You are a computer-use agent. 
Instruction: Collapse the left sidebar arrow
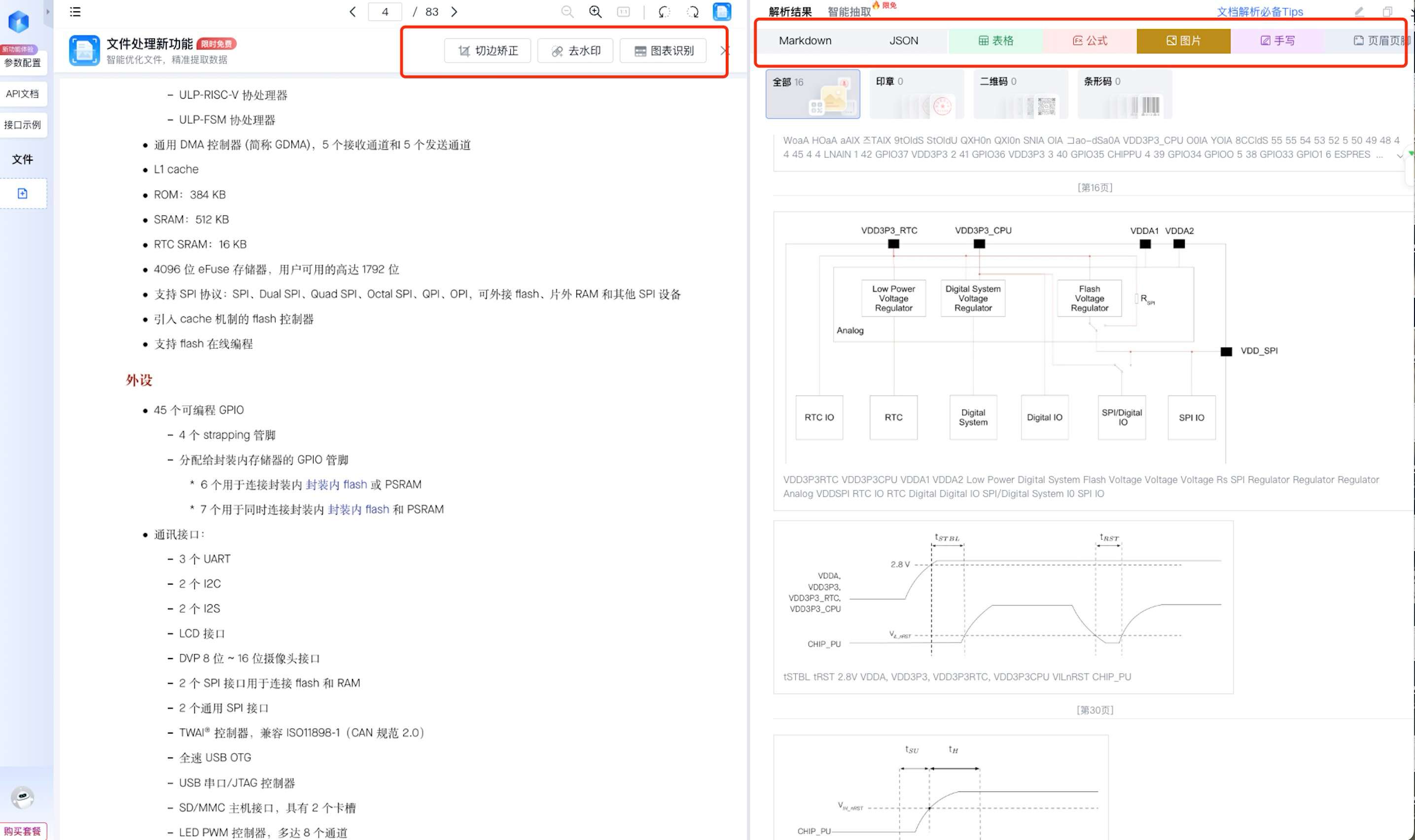48,11
